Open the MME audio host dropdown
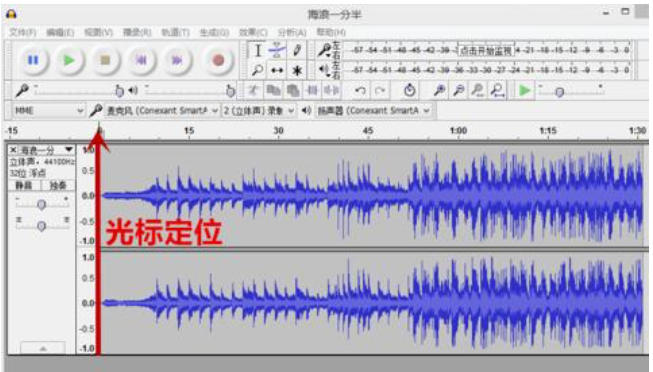The width and height of the screenshot is (653, 372). pyautogui.click(x=48, y=111)
